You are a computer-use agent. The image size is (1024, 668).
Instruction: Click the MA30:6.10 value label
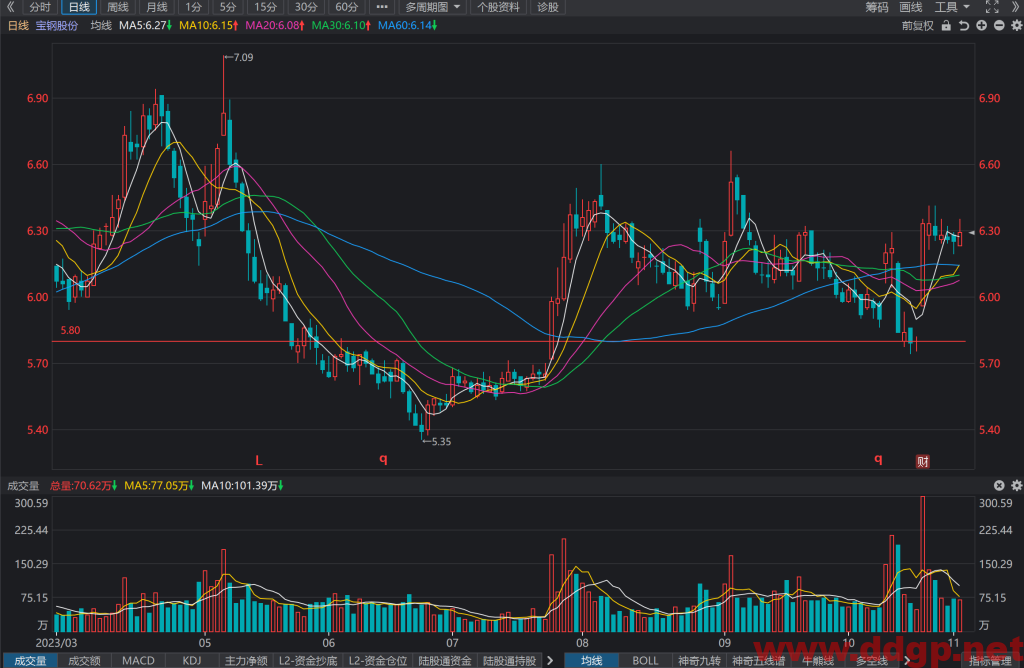click(x=341, y=25)
